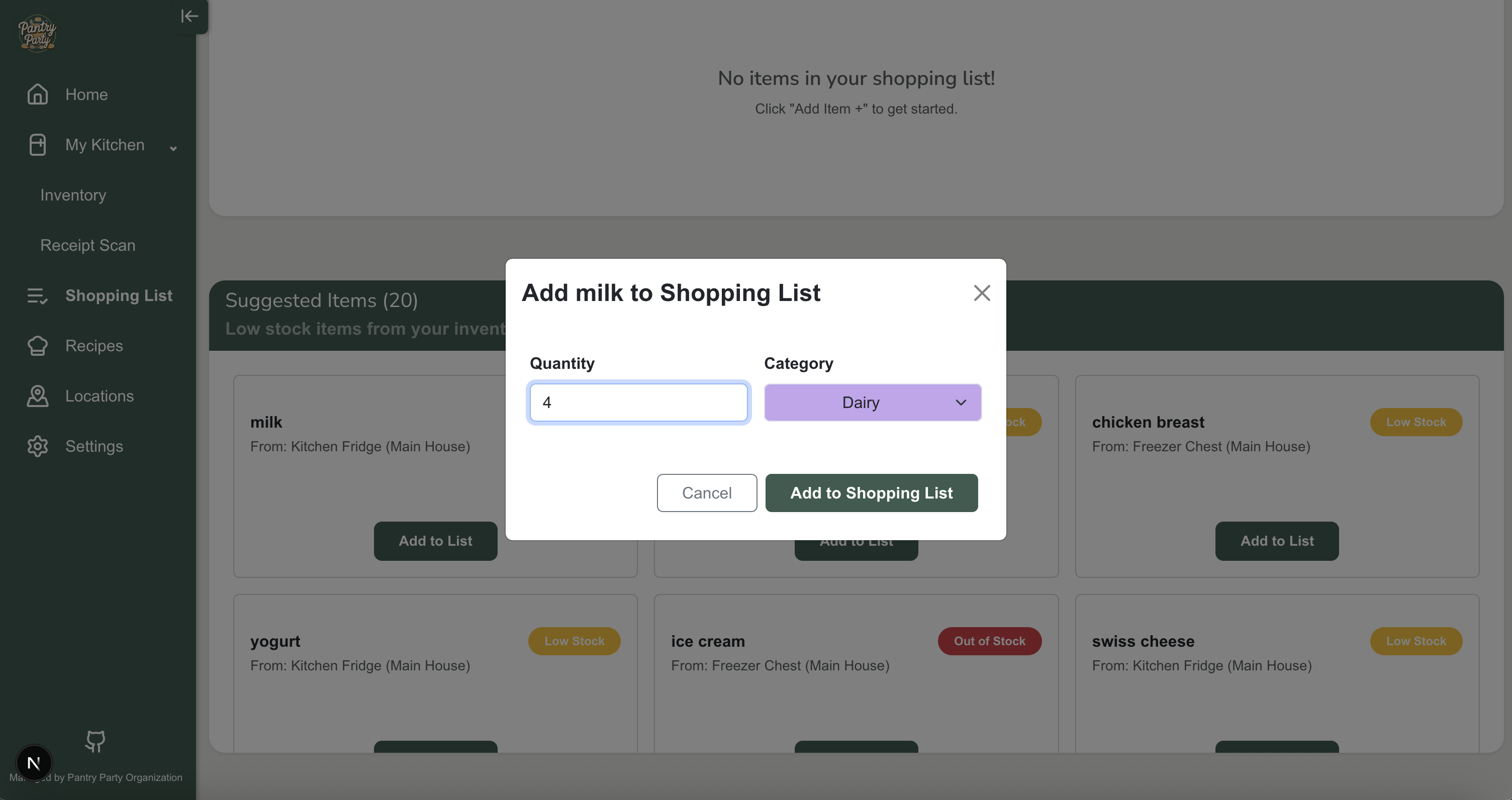
Task: Open Receipt Scan page
Action: (x=88, y=245)
